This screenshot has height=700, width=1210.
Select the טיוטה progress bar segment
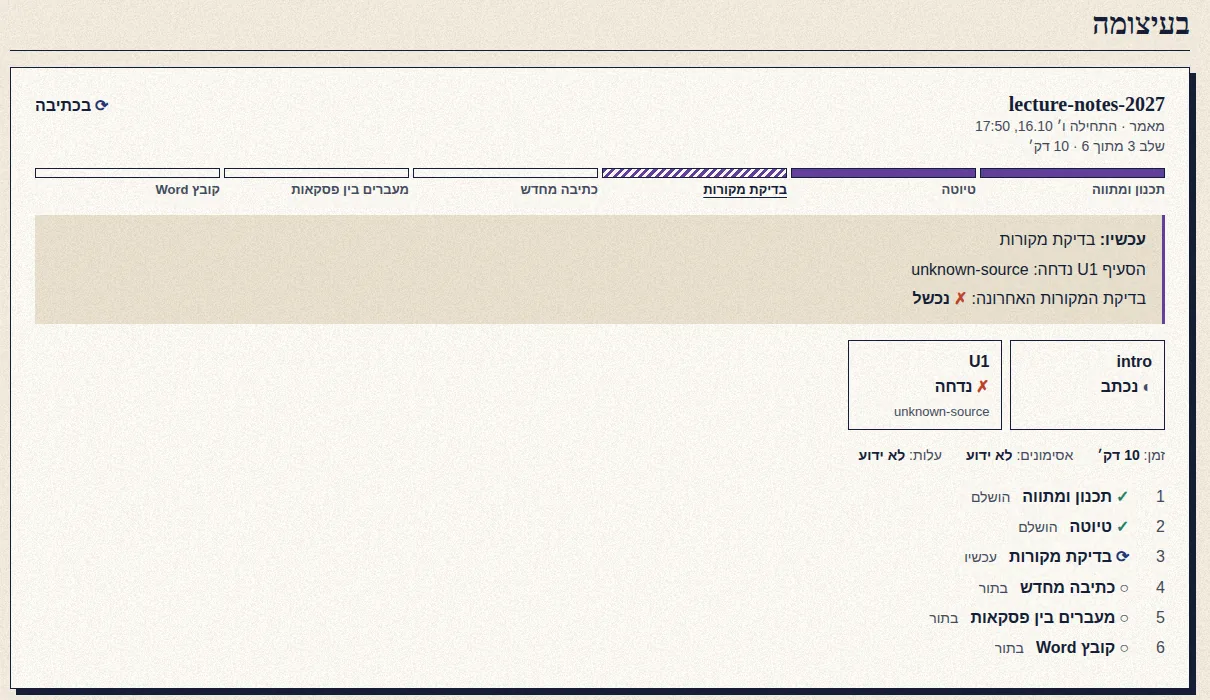pyautogui.click(x=883, y=173)
